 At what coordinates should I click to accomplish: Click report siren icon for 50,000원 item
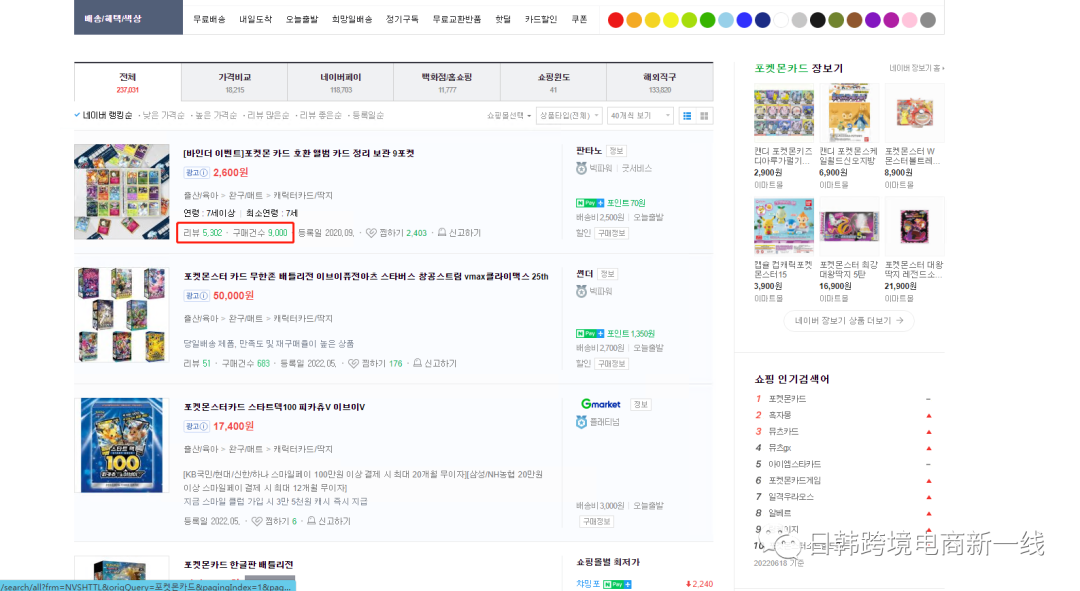tap(417, 363)
